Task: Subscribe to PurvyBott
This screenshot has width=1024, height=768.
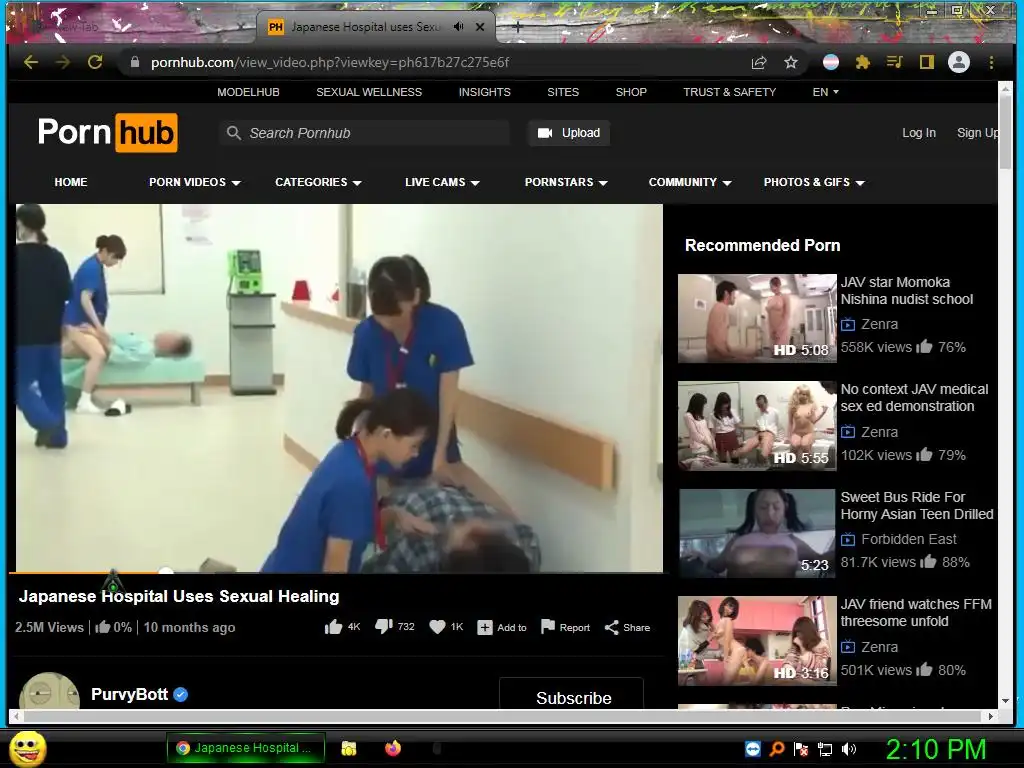Action: pyautogui.click(x=571, y=694)
